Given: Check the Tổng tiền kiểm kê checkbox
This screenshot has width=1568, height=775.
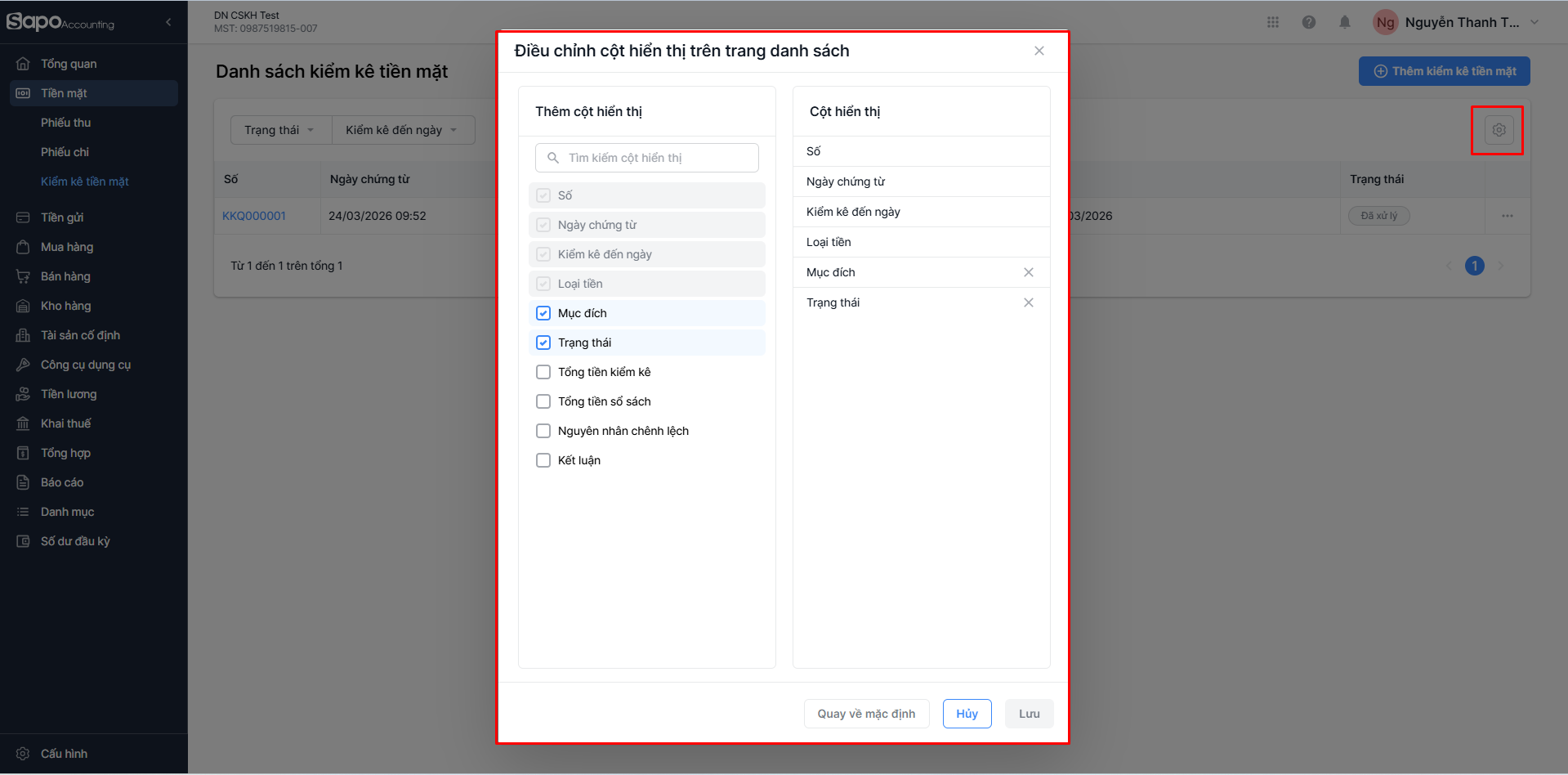Looking at the screenshot, I should [x=543, y=372].
